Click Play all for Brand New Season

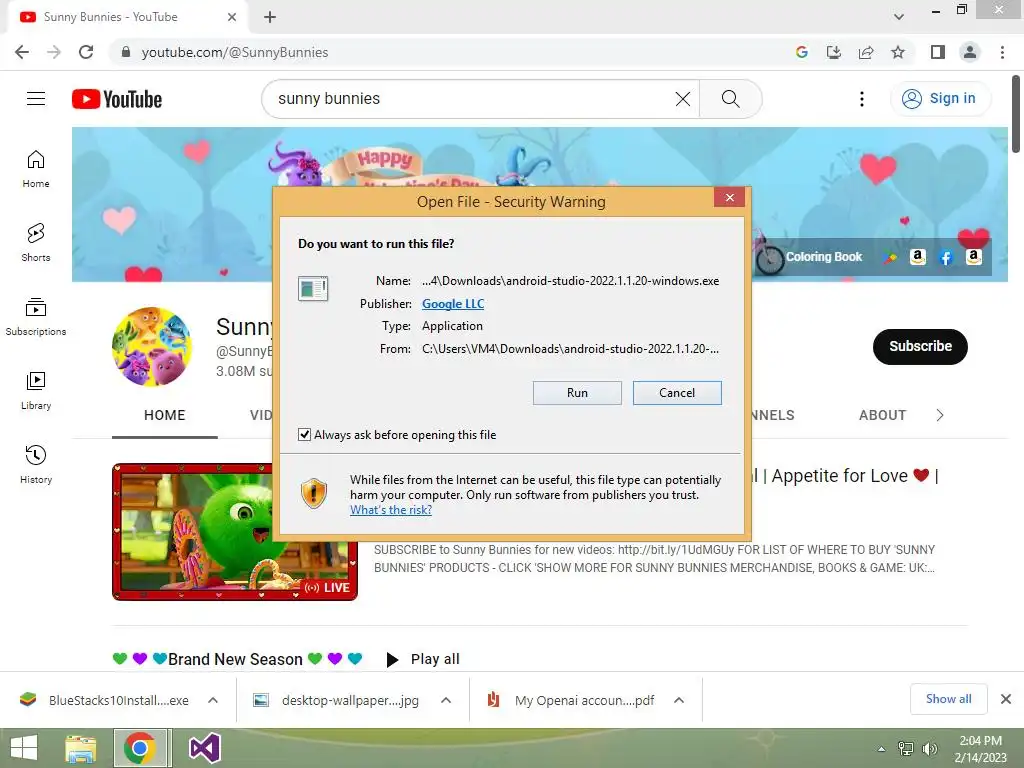coord(423,659)
